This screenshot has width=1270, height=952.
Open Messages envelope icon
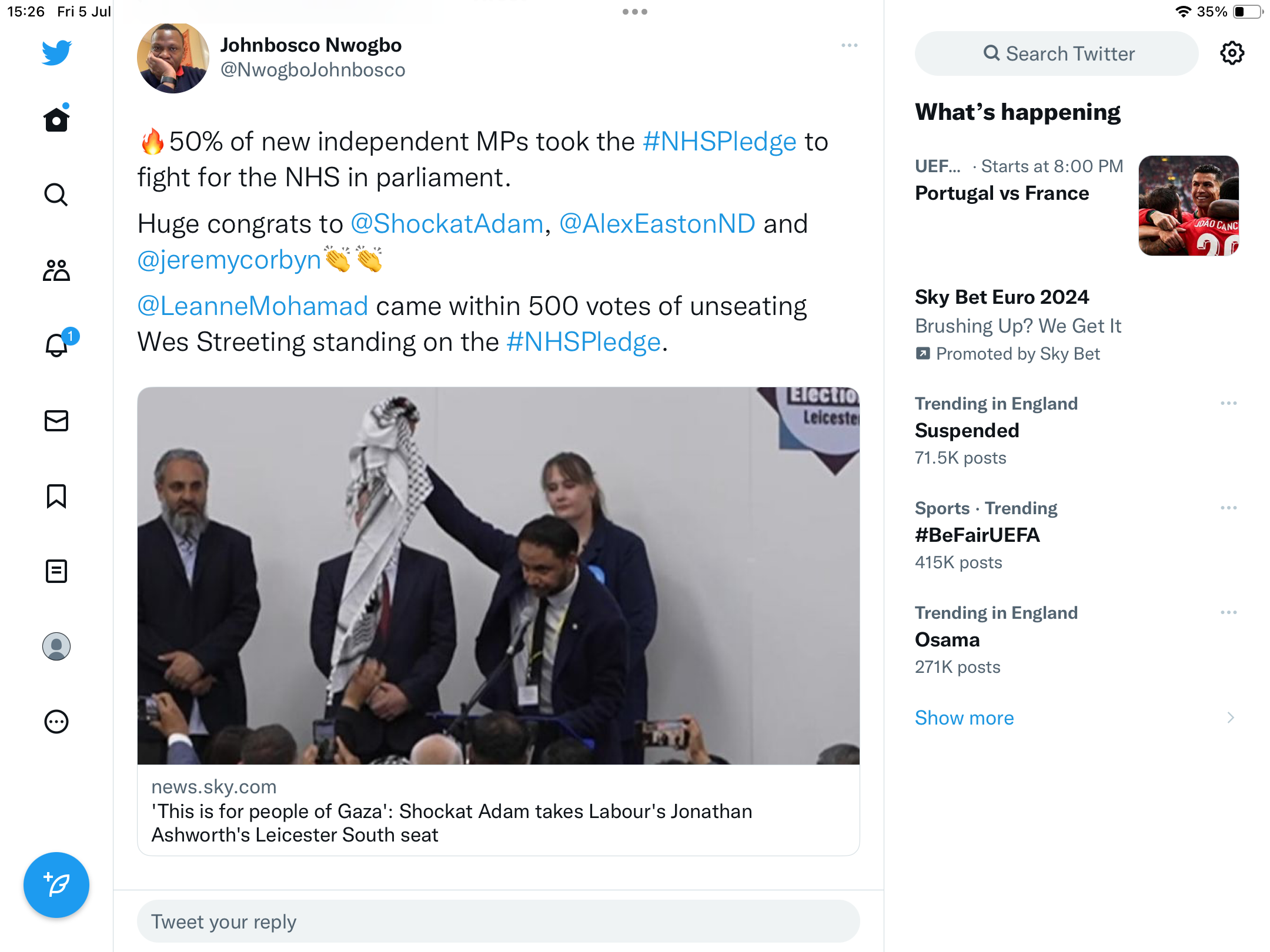(x=56, y=421)
